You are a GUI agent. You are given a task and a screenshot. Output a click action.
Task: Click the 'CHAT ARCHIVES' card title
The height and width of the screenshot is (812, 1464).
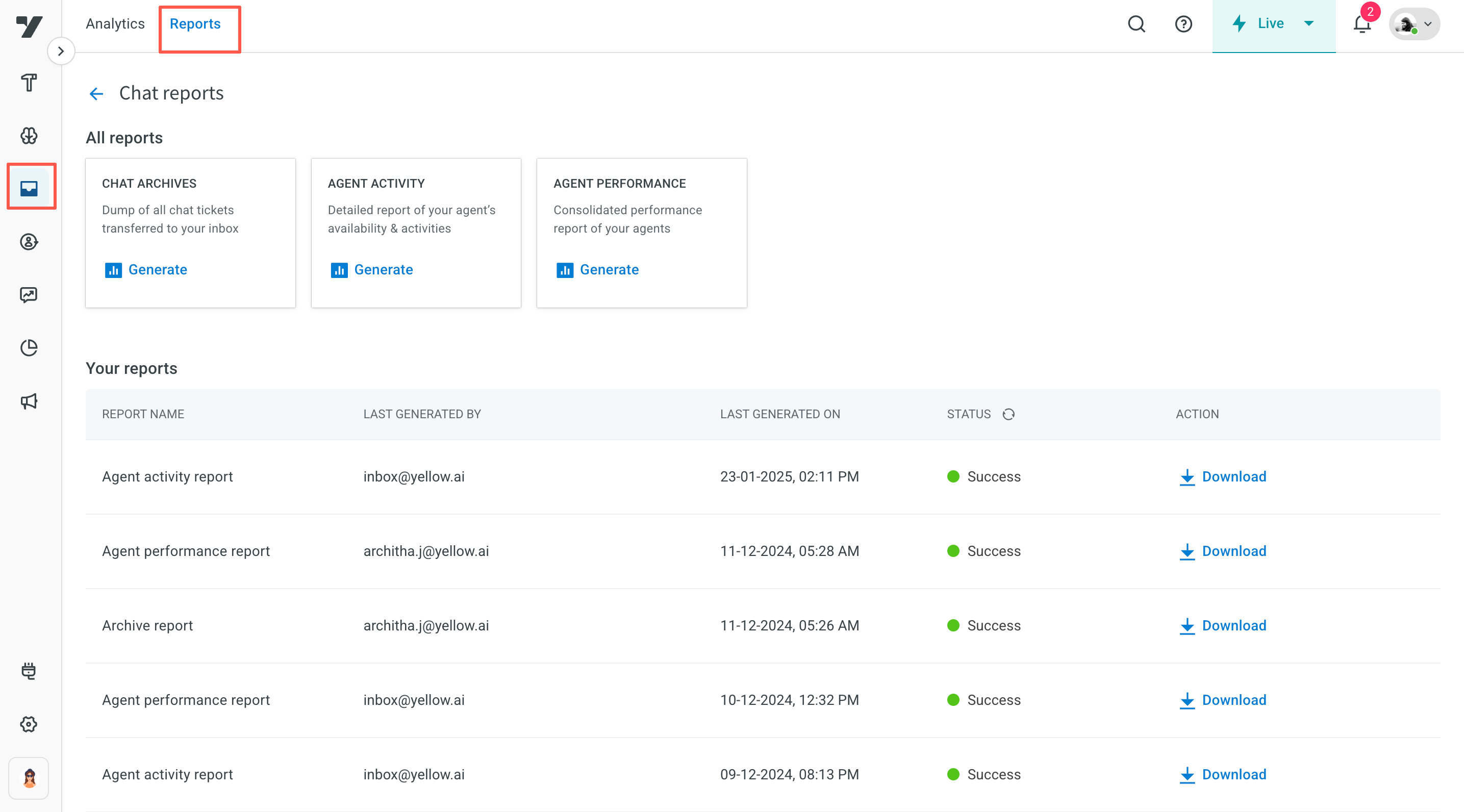pos(149,184)
